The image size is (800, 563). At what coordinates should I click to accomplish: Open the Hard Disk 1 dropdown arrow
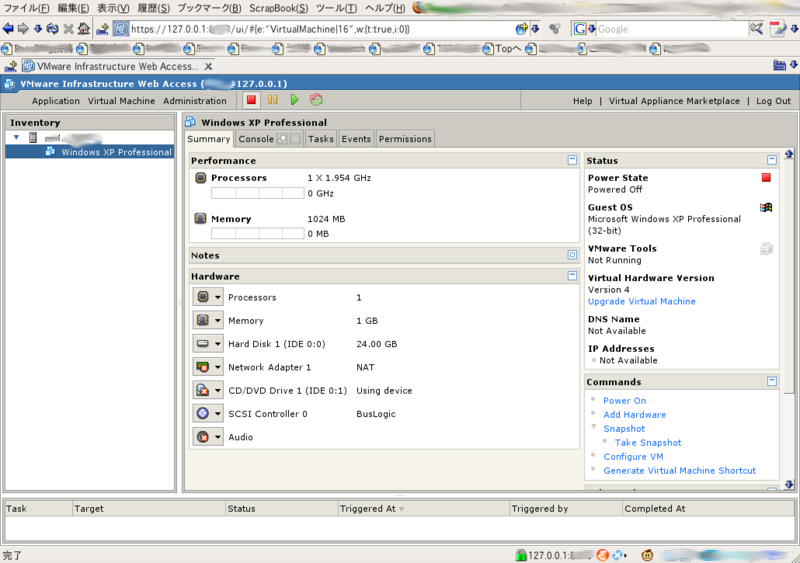[x=218, y=344]
